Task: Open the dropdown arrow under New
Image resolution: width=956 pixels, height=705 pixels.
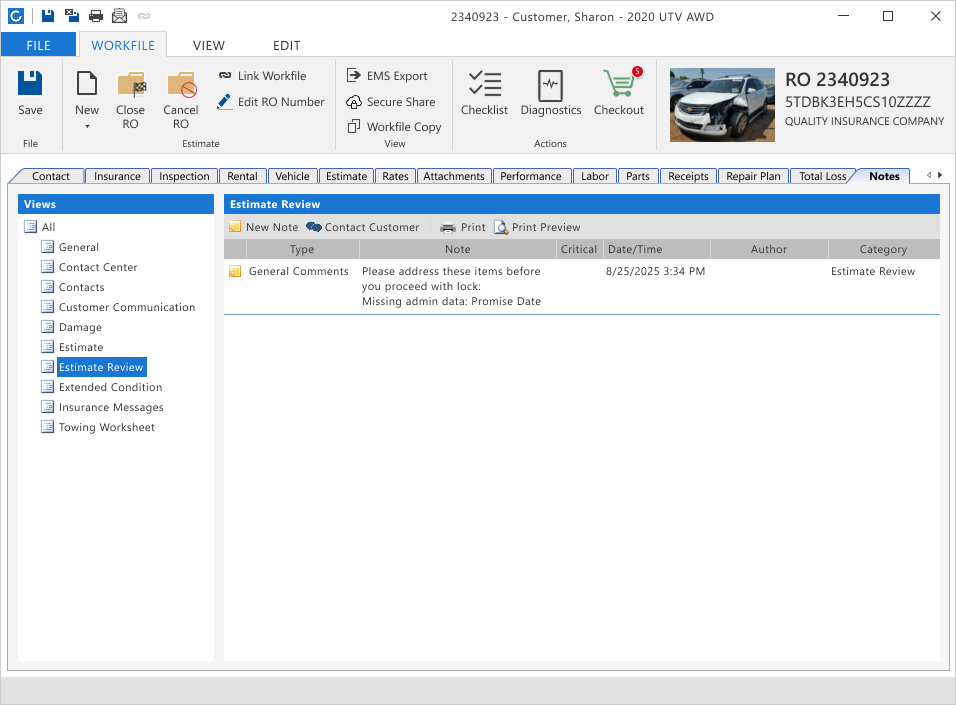Action: [87, 126]
